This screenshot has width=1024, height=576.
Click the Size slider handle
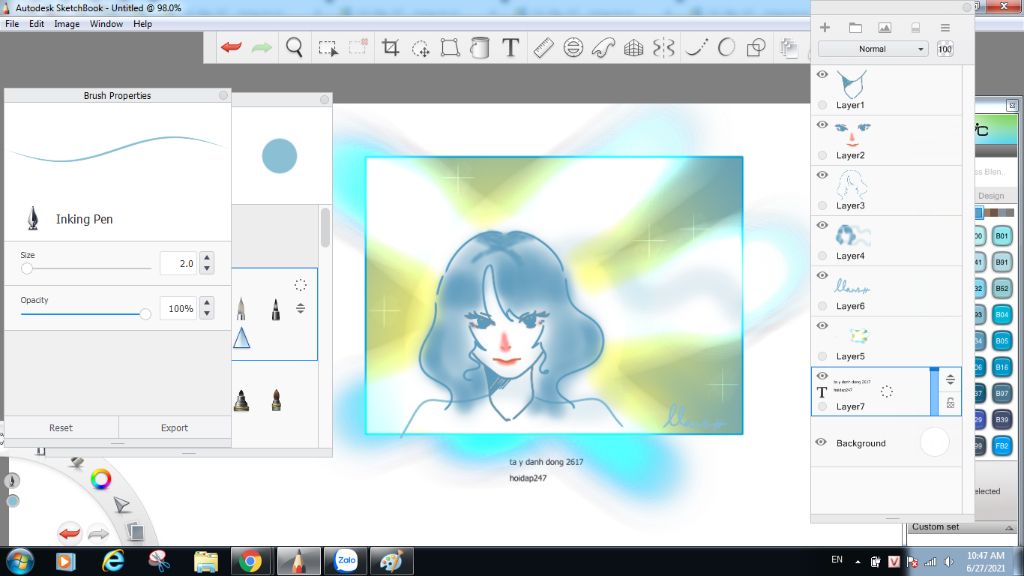(x=27, y=268)
